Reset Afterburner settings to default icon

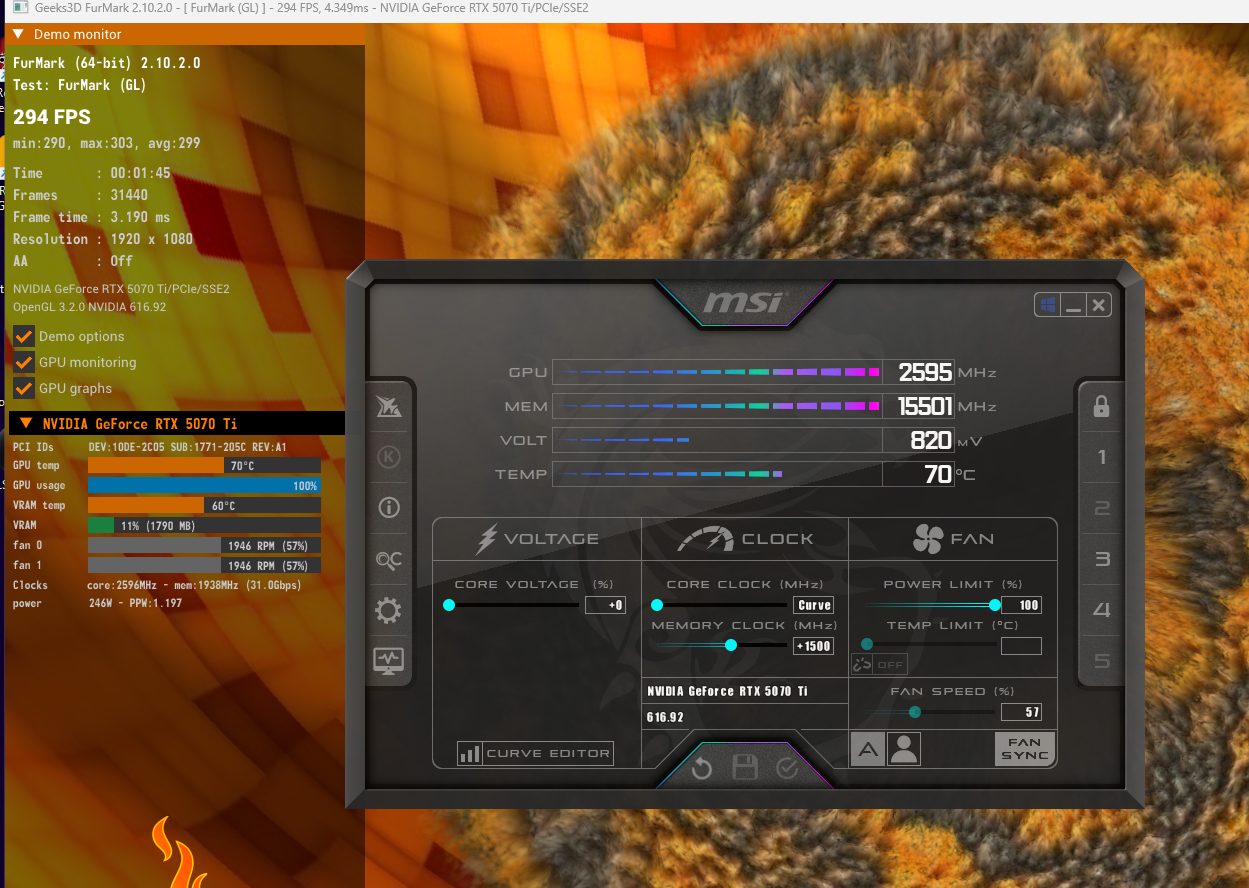click(x=701, y=768)
